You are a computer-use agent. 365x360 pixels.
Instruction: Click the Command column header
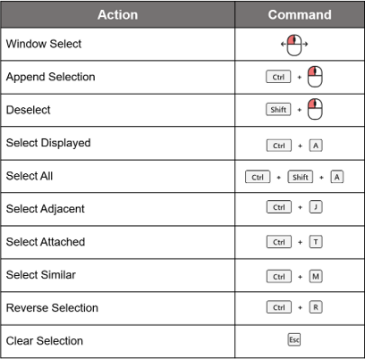tap(299, 15)
